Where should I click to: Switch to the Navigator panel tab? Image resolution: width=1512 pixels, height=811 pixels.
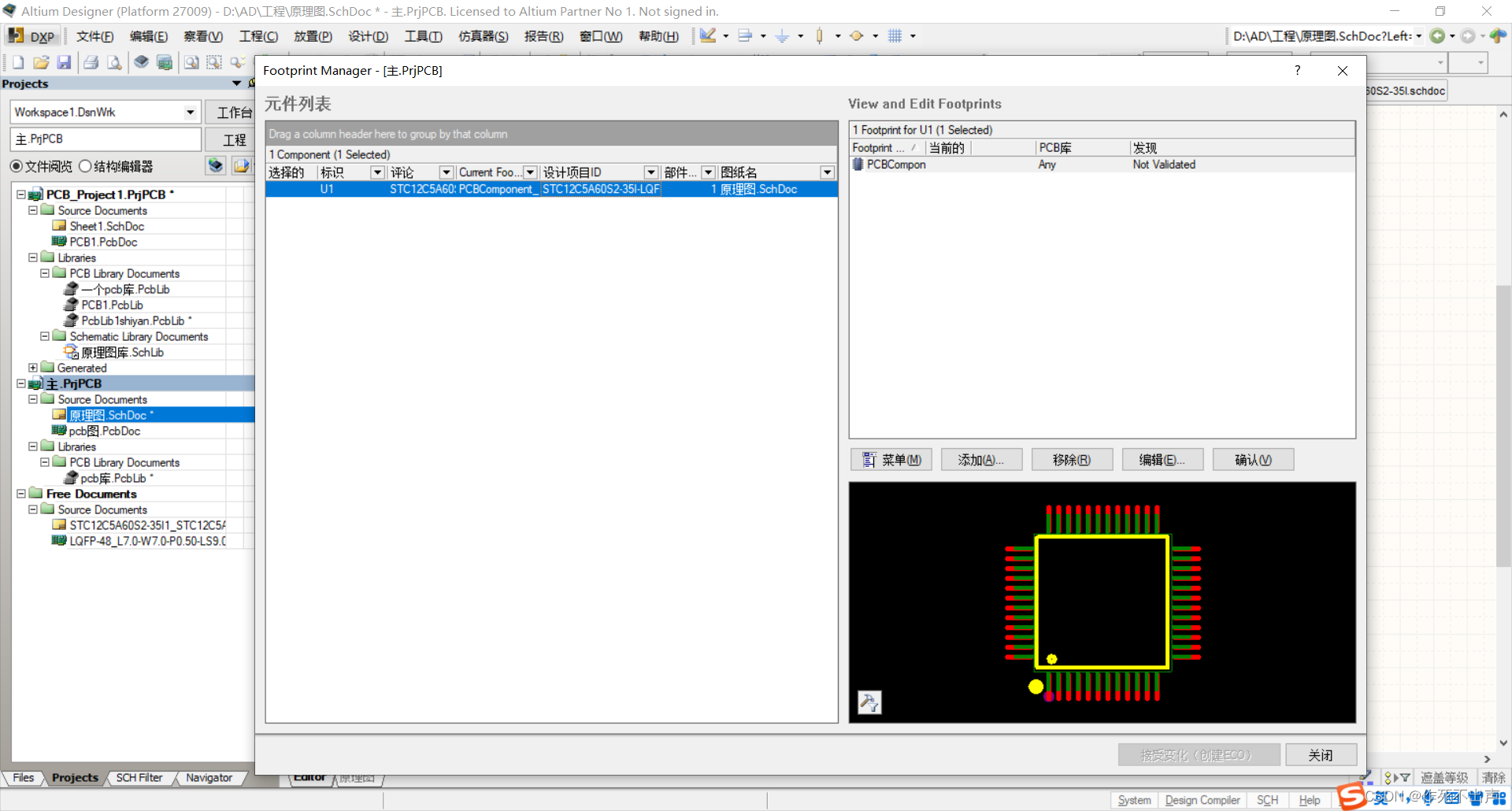209,778
